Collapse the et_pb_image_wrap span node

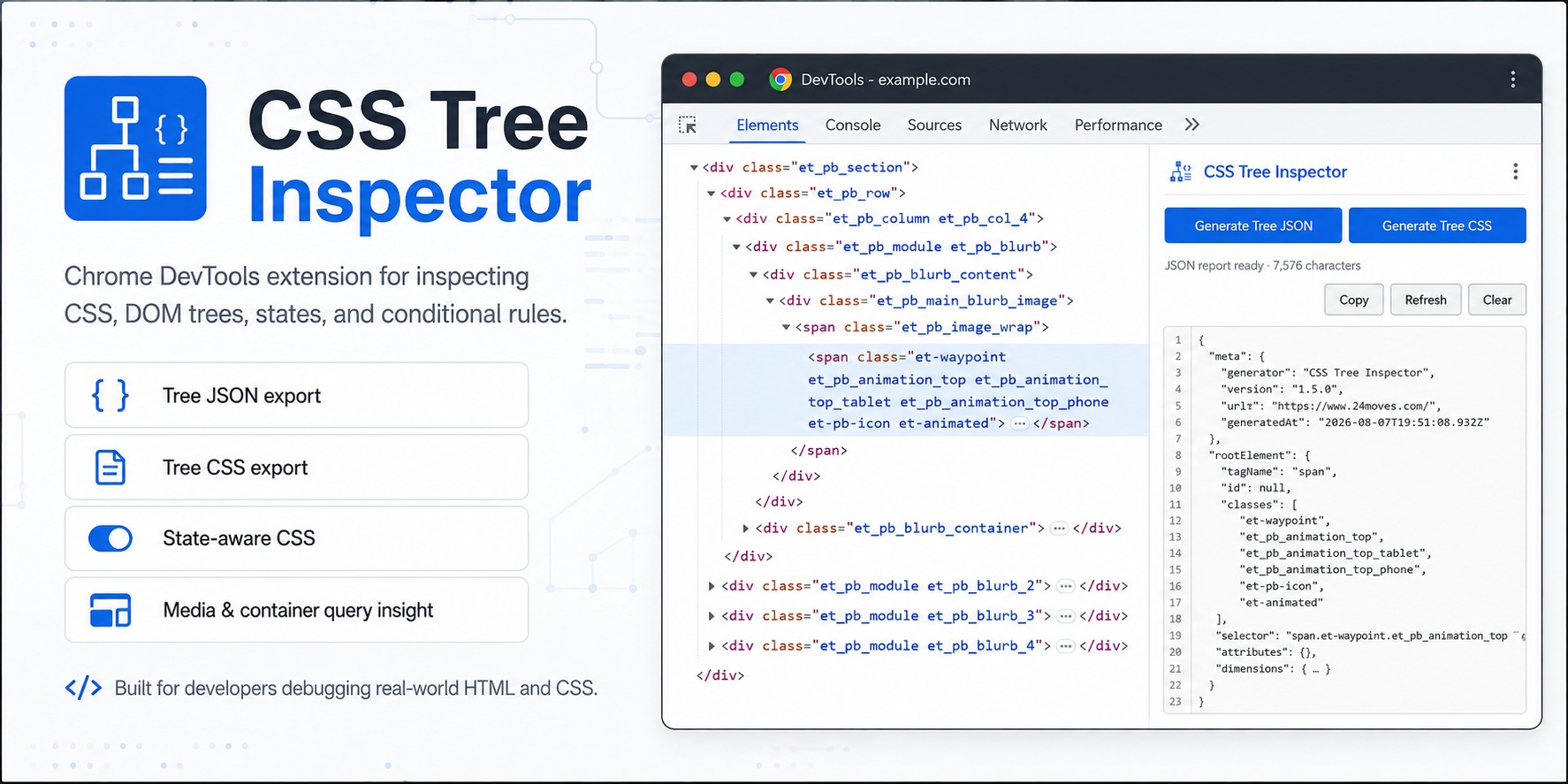pyautogui.click(x=785, y=327)
